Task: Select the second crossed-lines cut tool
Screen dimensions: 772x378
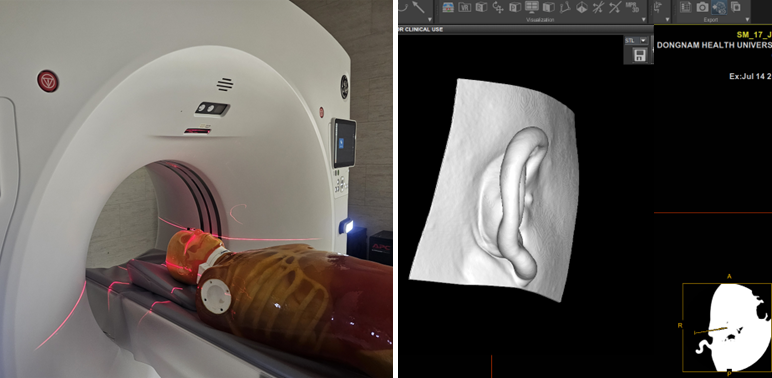Action: pyautogui.click(x=615, y=7)
